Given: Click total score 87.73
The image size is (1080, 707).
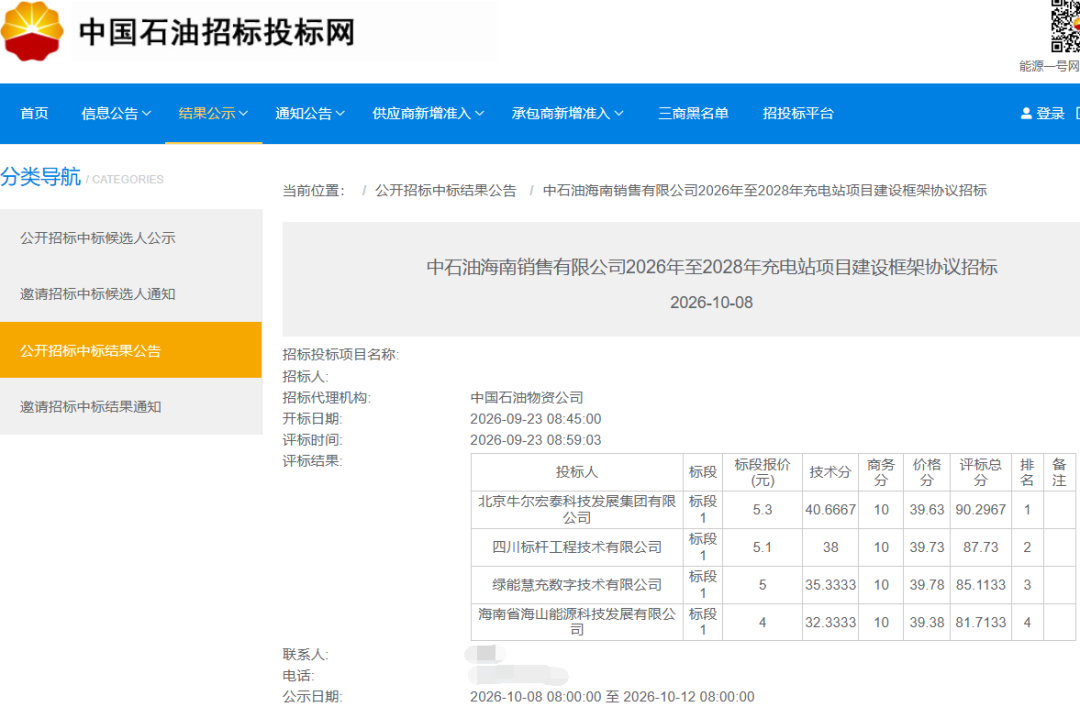Looking at the screenshot, I should tap(981, 547).
